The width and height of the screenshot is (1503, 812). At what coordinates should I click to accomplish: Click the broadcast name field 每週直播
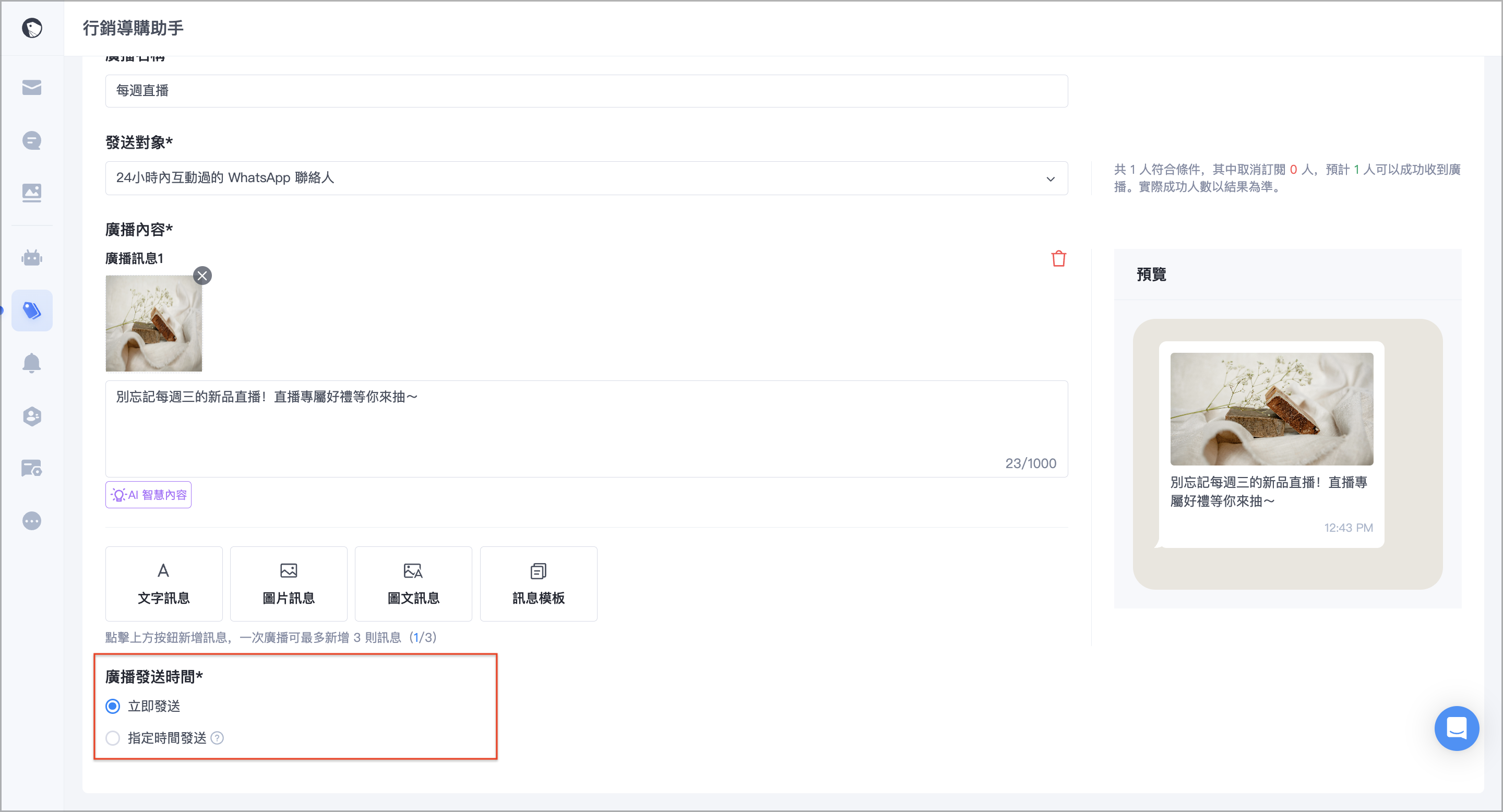587,91
